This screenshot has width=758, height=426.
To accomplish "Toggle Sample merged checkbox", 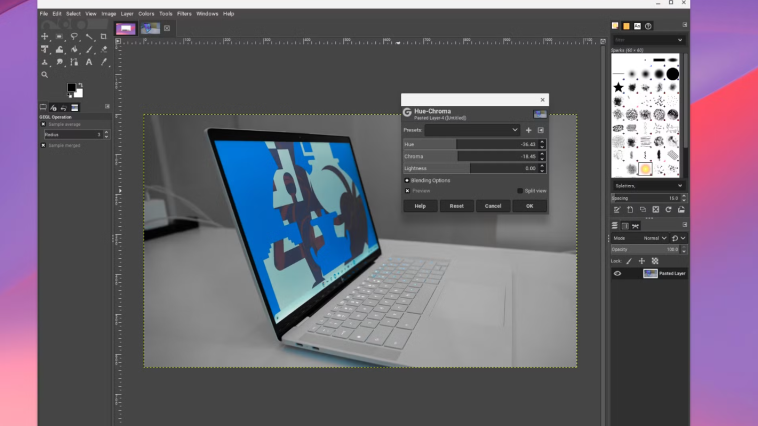I will click(x=43, y=145).
